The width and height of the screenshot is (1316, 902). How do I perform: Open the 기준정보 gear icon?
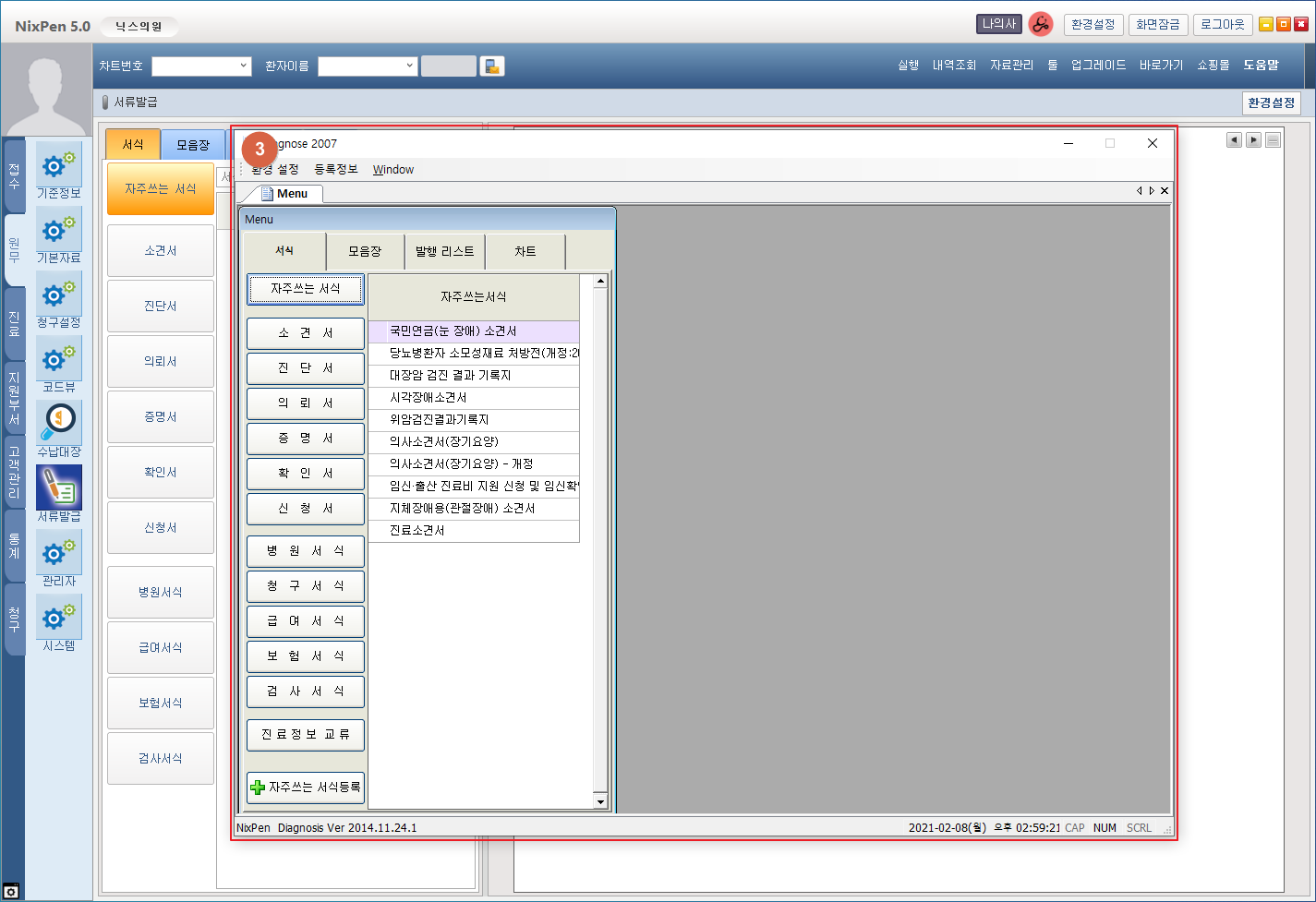coord(59,166)
